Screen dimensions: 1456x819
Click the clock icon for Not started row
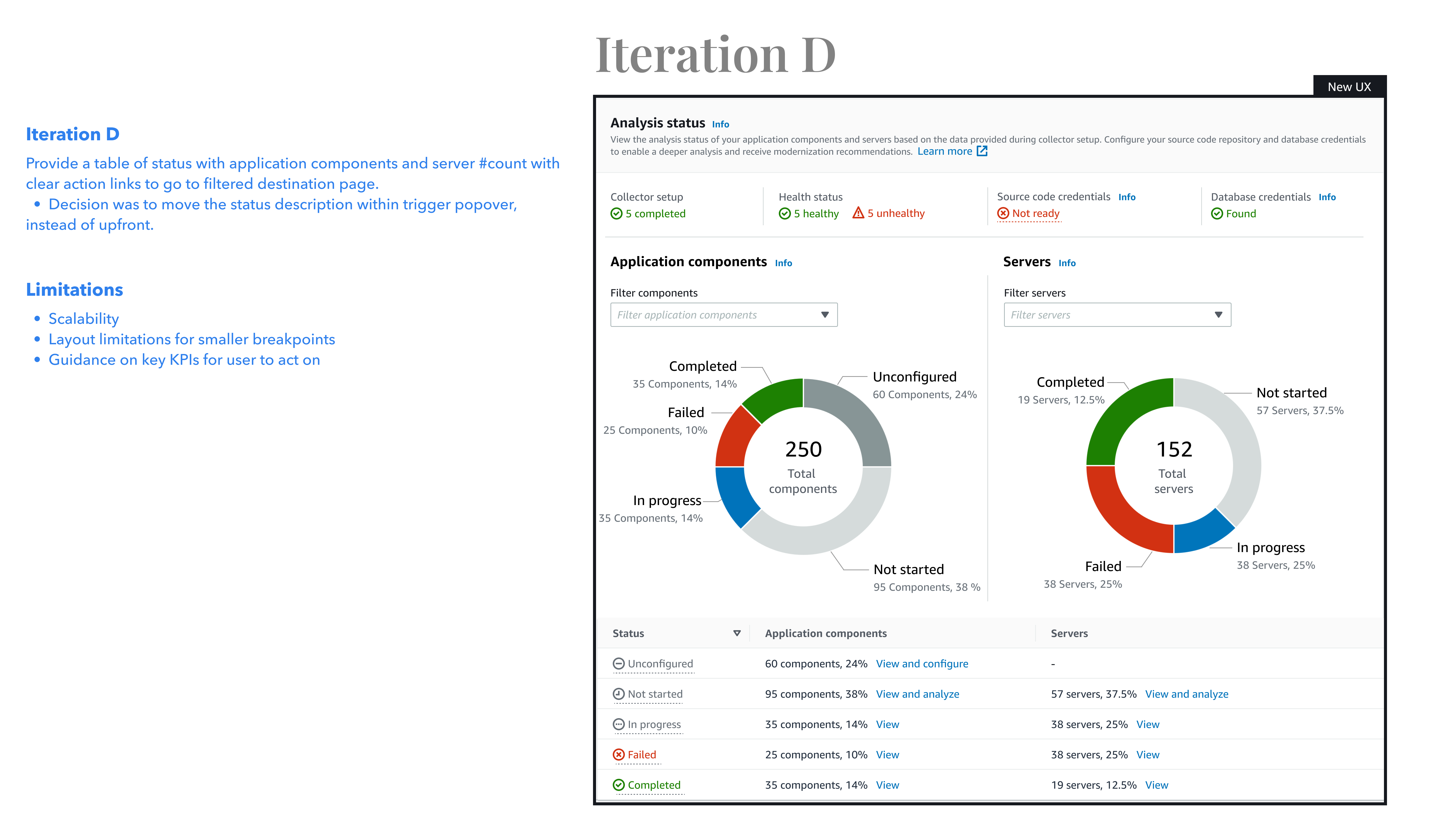coord(618,694)
